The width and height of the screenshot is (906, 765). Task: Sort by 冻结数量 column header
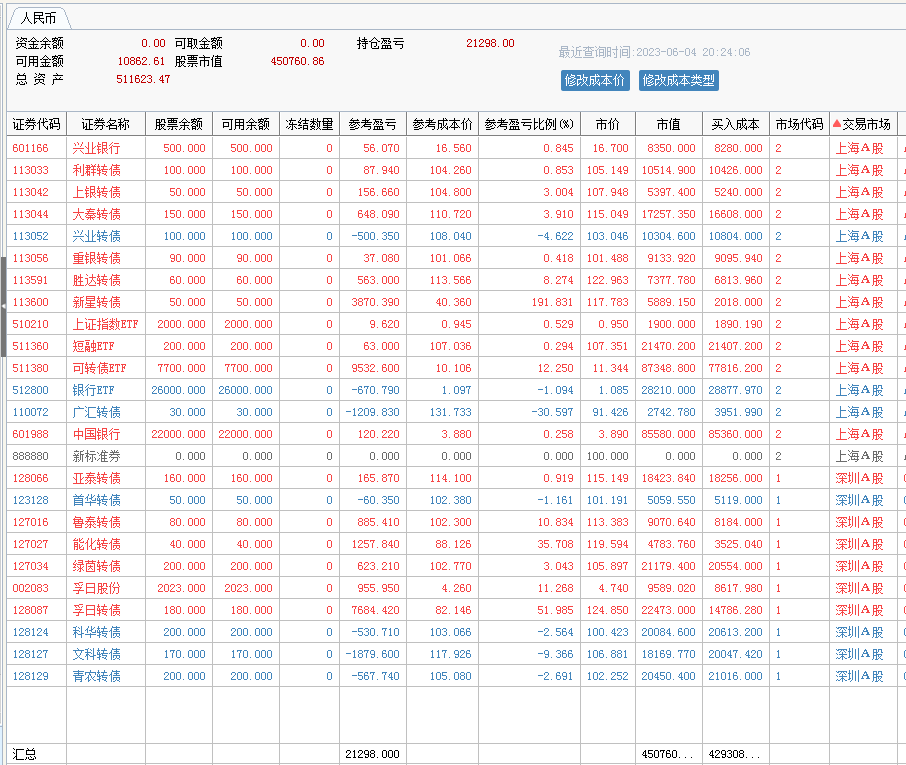[309, 124]
